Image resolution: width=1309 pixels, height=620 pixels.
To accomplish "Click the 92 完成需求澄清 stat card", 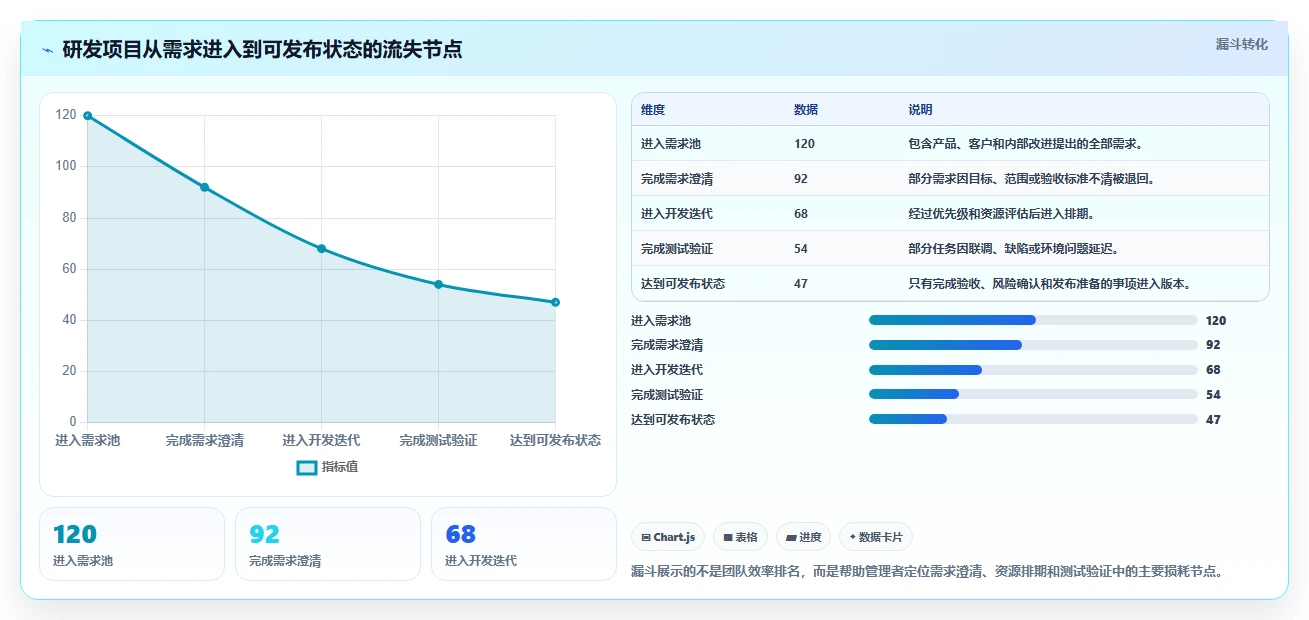I will click(328, 544).
